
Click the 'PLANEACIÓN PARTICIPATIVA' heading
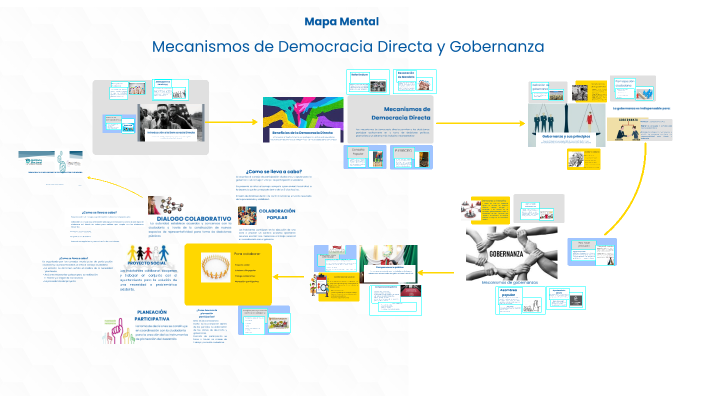coord(152,316)
